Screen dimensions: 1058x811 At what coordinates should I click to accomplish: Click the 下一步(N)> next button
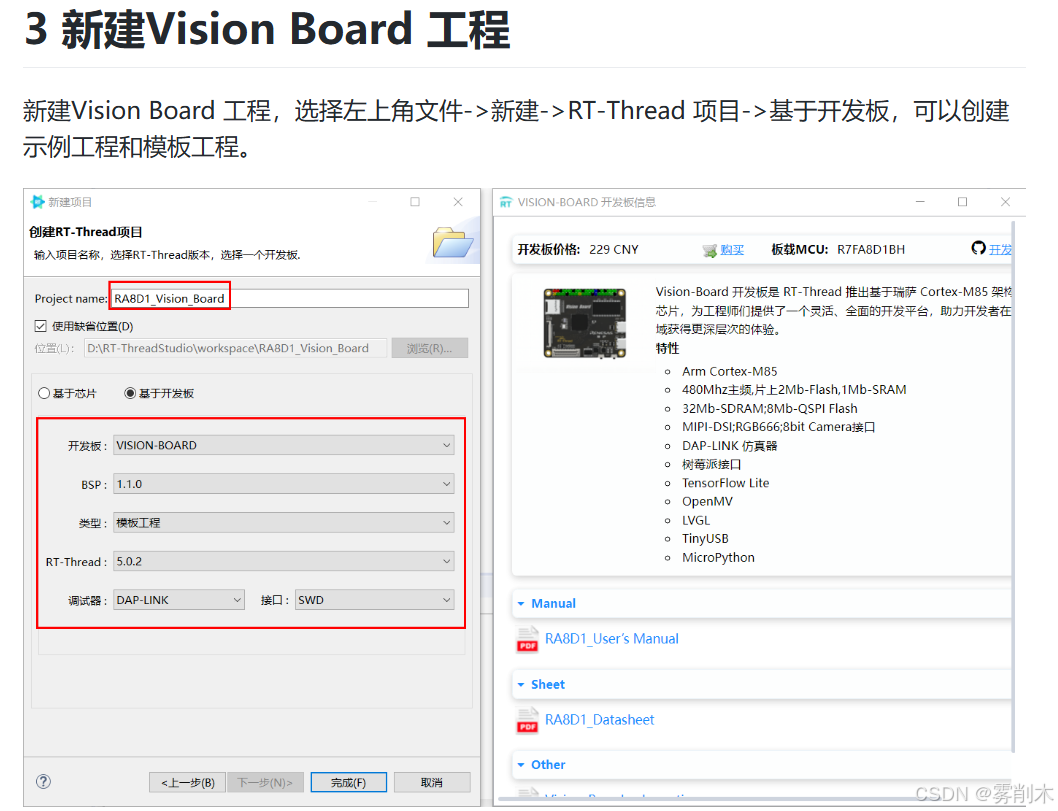click(265, 783)
